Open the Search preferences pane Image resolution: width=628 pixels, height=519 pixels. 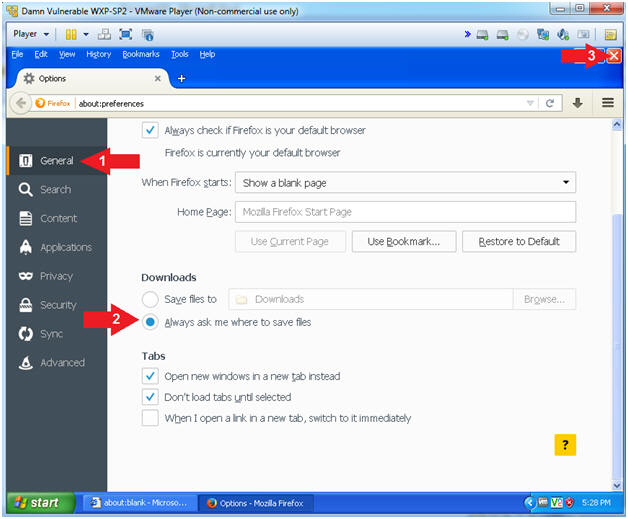(x=57, y=189)
